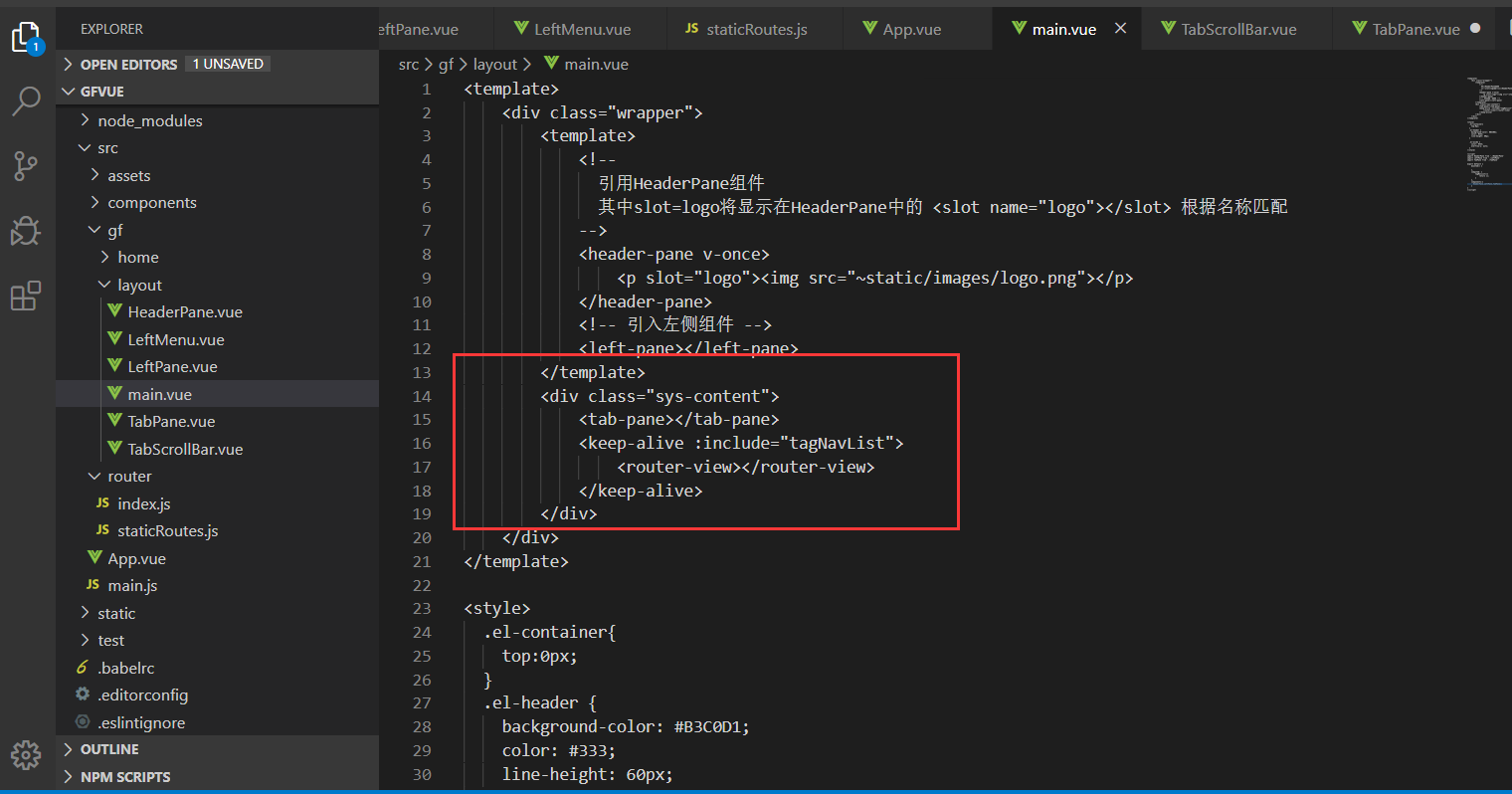
Task: Click the gf breadcrumb segment
Action: (x=446, y=64)
